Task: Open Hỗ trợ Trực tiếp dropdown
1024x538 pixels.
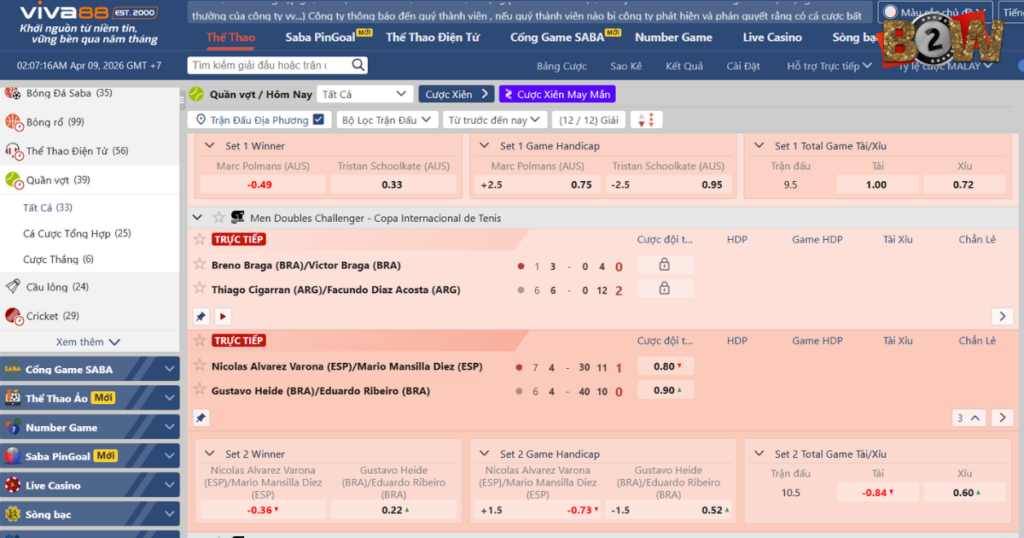Action: pyautogui.click(x=829, y=66)
